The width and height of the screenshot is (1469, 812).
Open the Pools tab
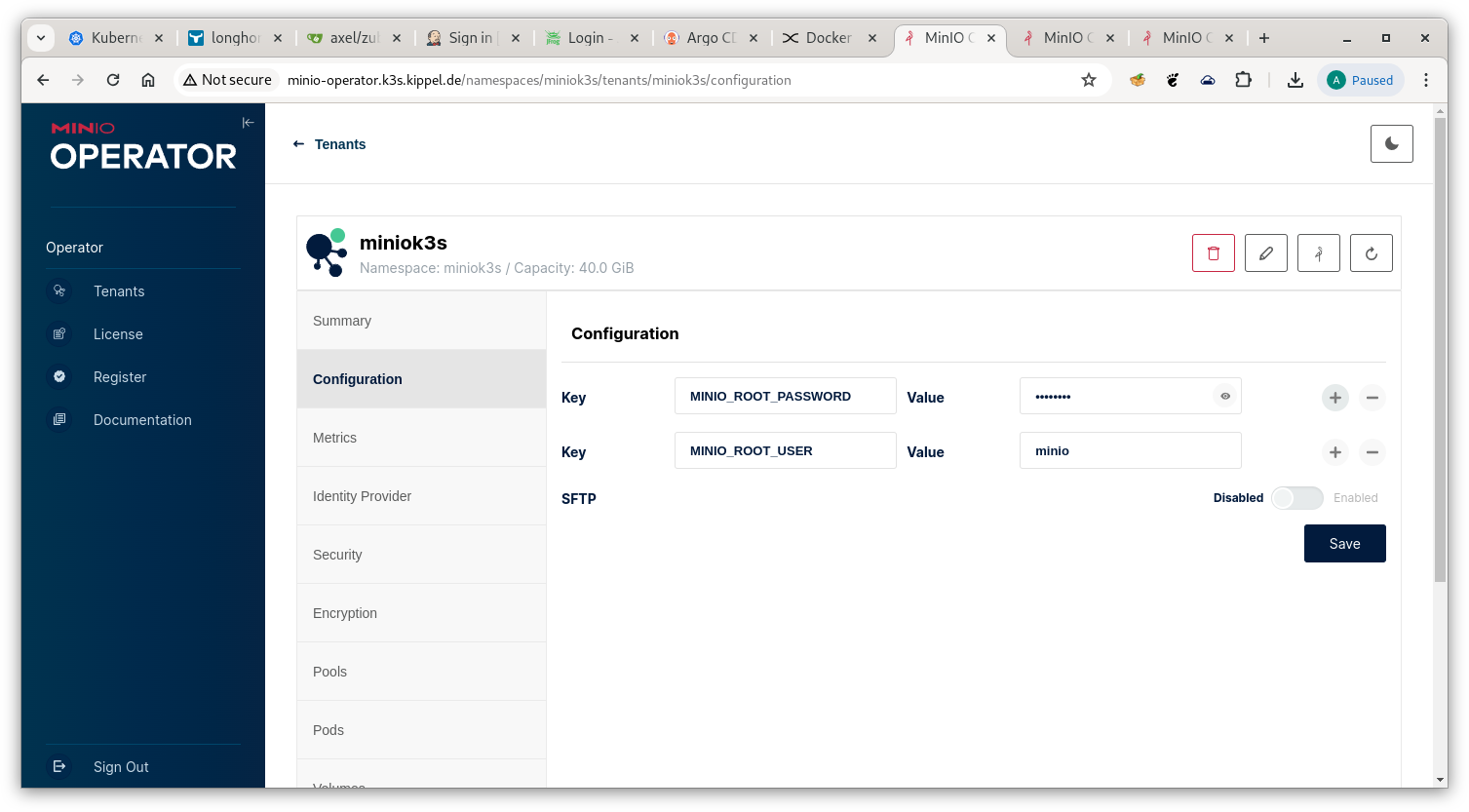pyautogui.click(x=421, y=672)
